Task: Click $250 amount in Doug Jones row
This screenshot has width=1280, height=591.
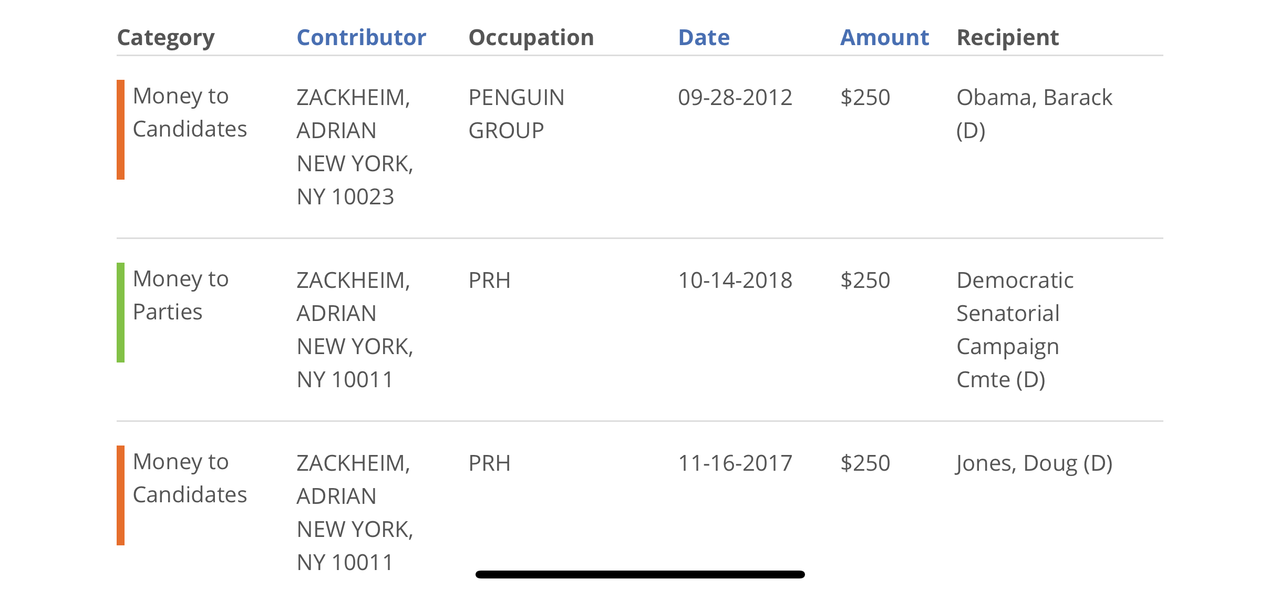Action: (865, 463)
